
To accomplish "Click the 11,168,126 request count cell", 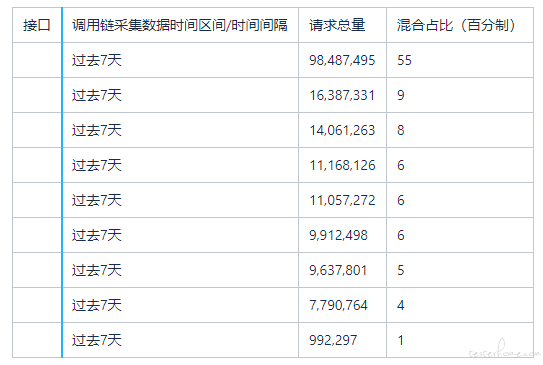I will [342, 165].
